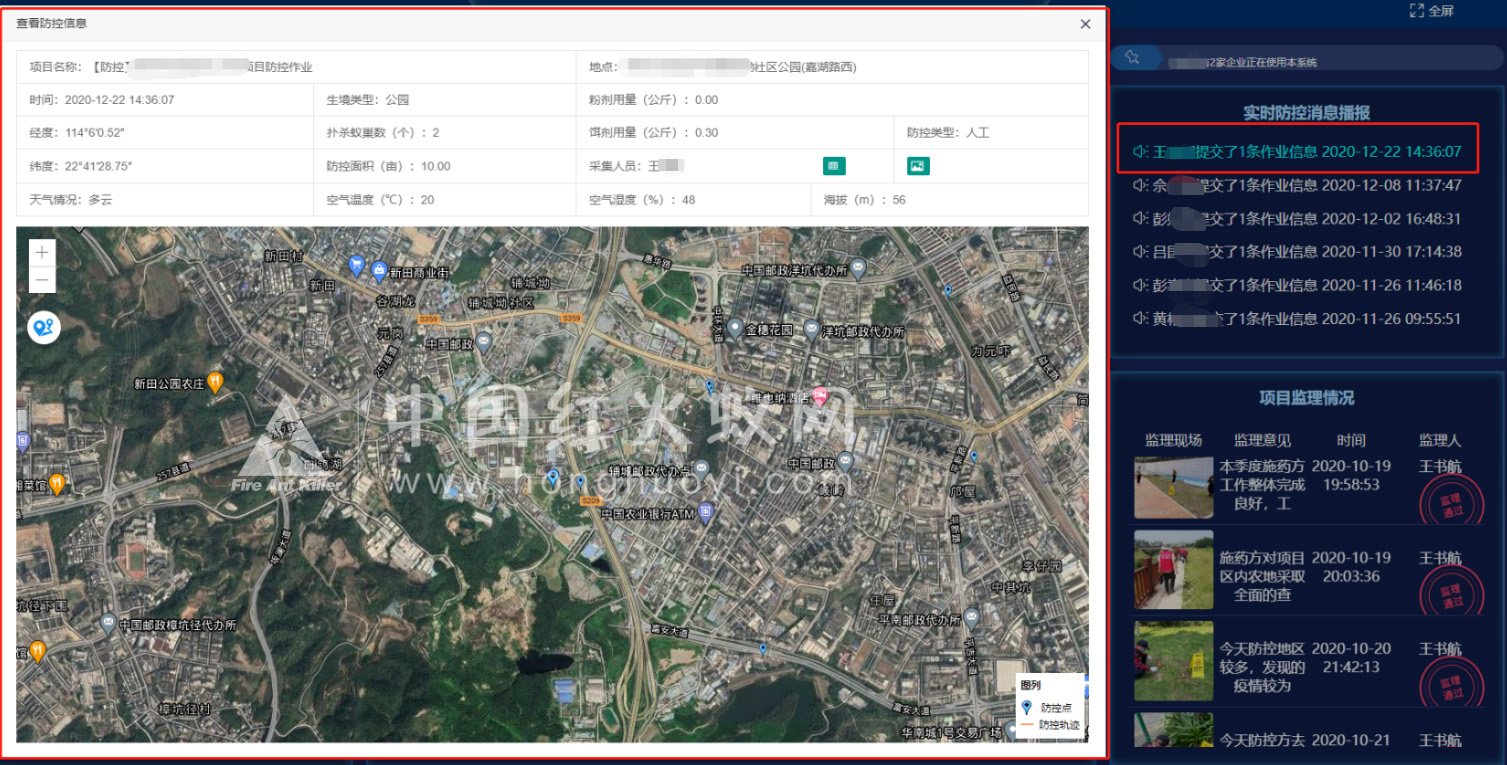View the second supervision photo dated 20:03:36
The image size is (1507, 765).
(1173, 569)
